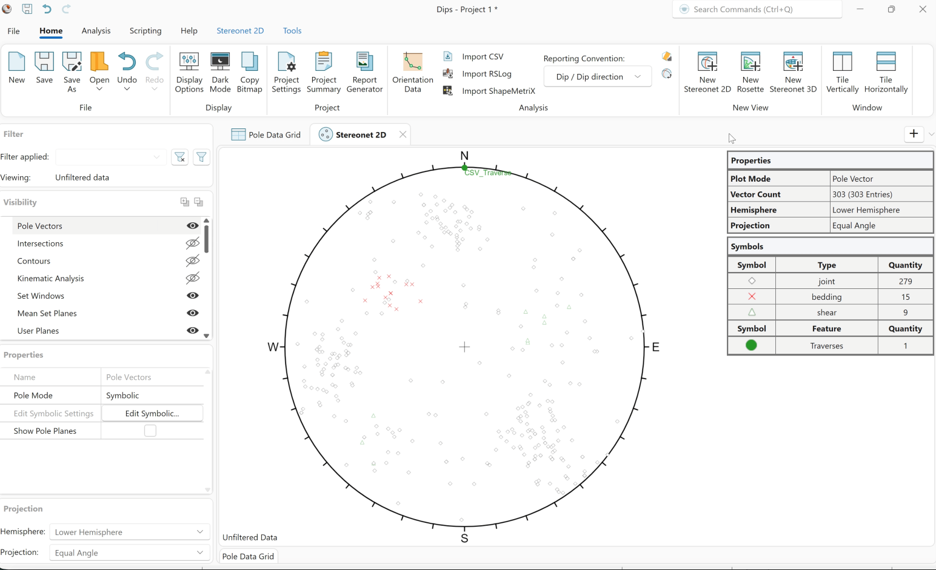Tile windows vertically
This screenshot has width=936, height=570.
click(x=842, y=71)
